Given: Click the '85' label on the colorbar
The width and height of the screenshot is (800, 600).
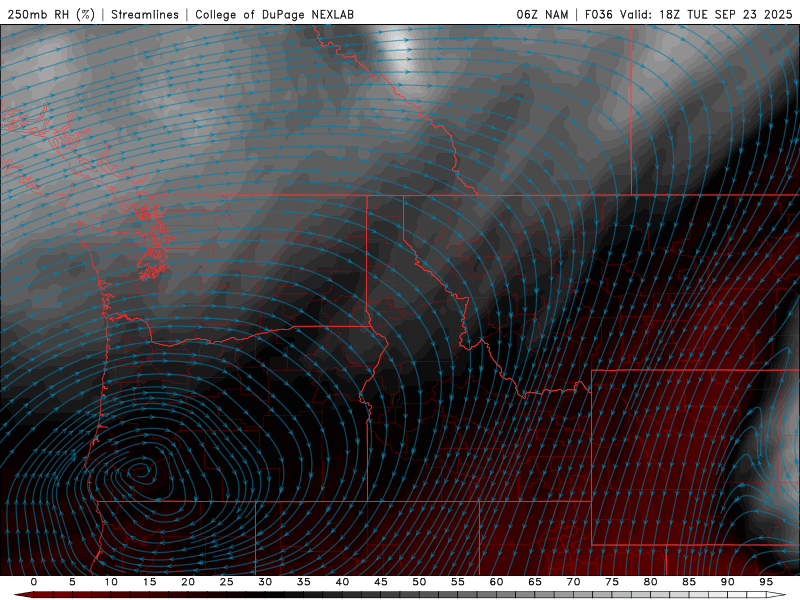Looking at the screenshot, I should [689, 582].
